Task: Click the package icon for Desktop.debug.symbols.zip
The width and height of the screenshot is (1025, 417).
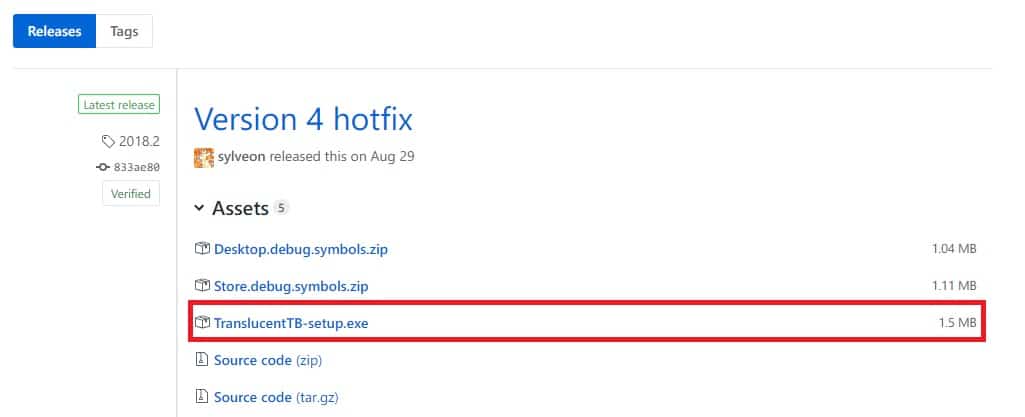Action: 202,248
